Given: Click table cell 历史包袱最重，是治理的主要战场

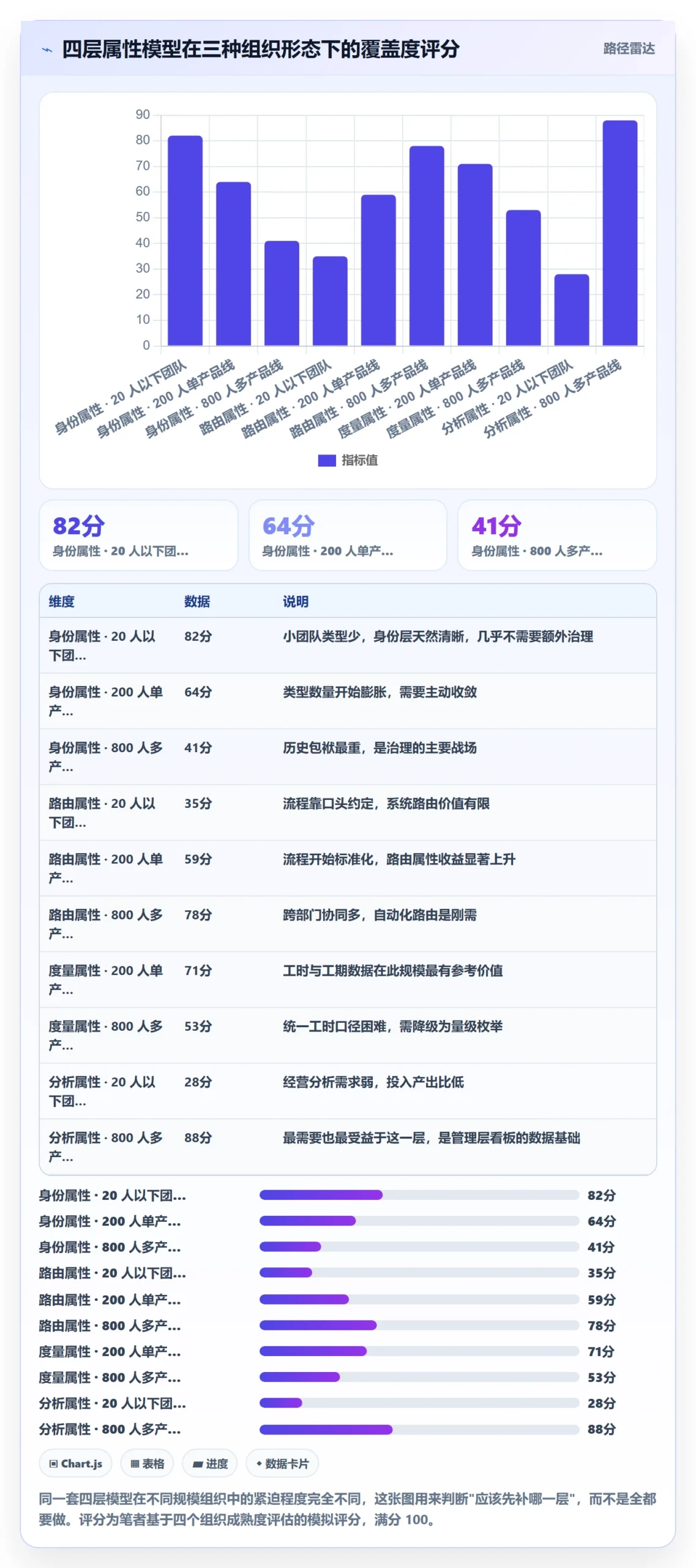Looking at the screenshot, I should [380, 748].
